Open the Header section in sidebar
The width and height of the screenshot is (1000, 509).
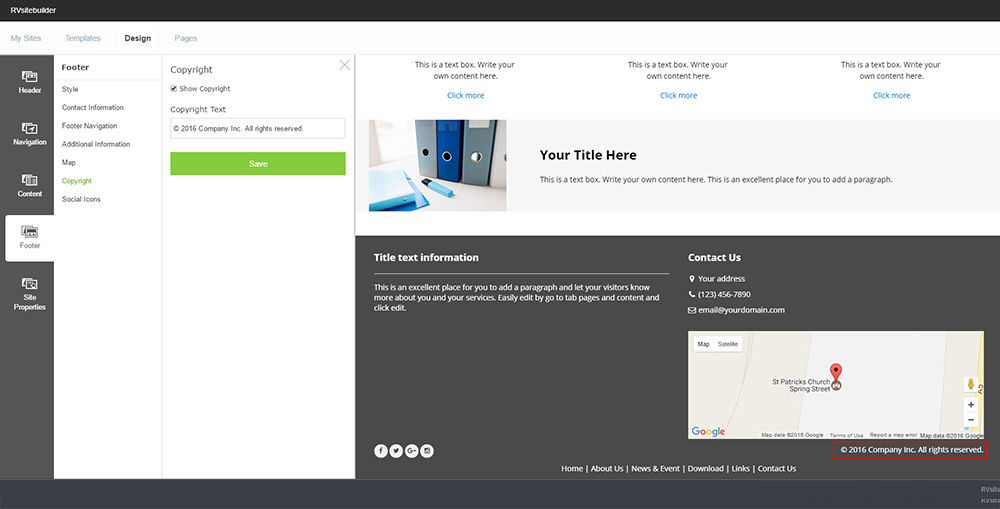click(x=29, y=82)
